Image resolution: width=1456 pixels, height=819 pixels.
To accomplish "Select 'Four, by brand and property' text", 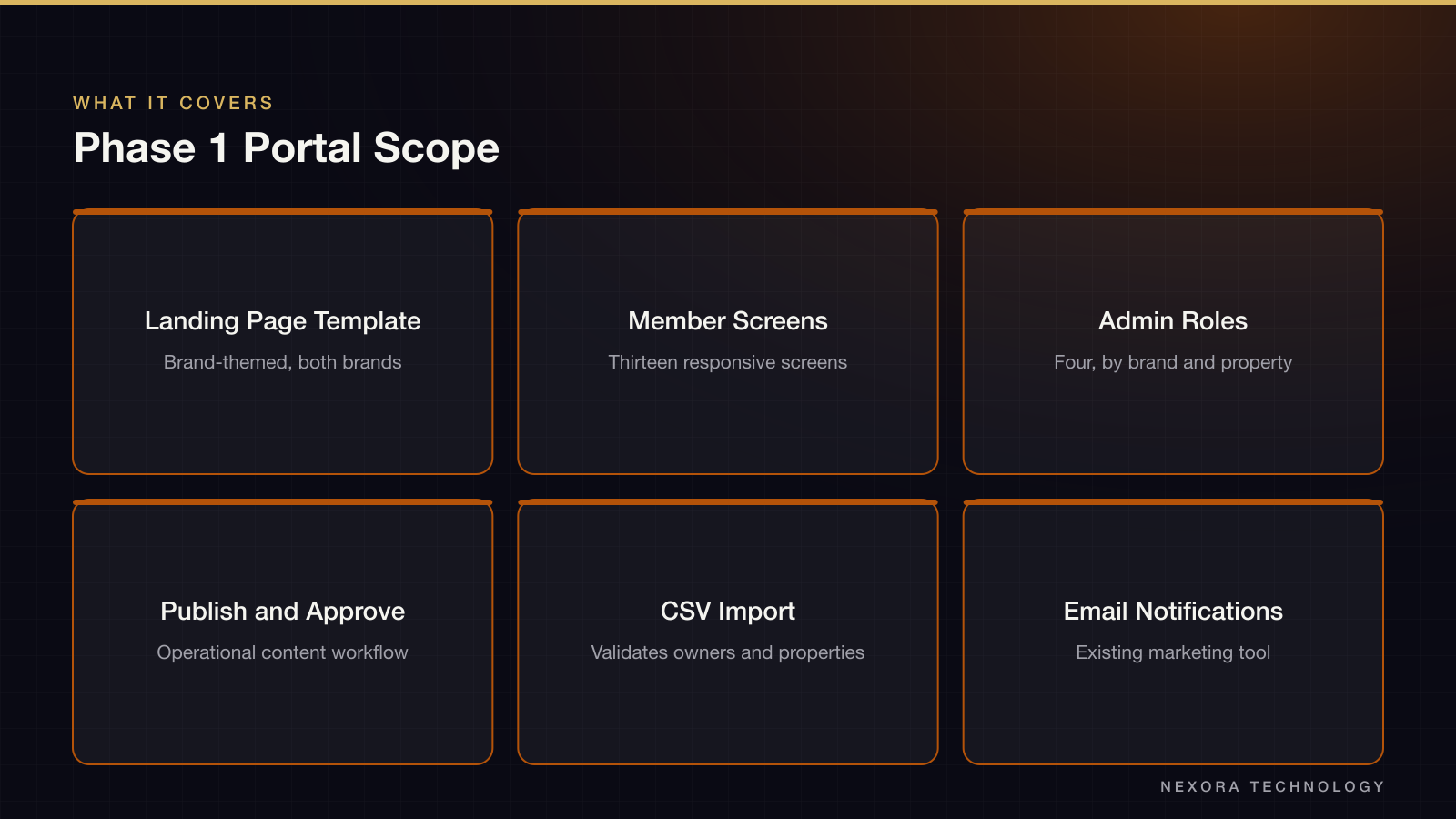I will [x=1173, y=362].
